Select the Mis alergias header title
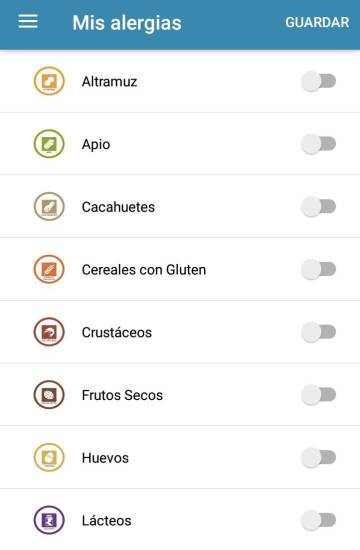This screenshot has height=550, width=360. (x=127, y=23)
